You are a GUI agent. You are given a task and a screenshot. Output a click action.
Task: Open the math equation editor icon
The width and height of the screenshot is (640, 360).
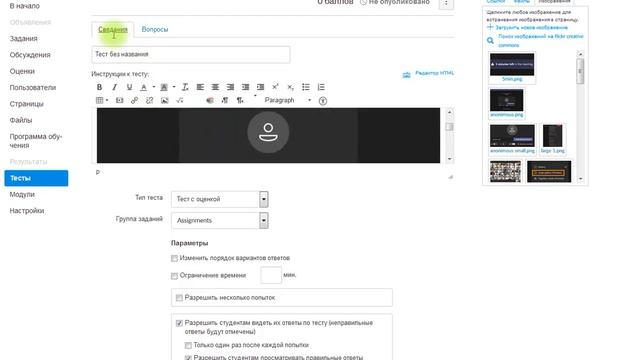pyautogui.click(x=180, y=100)
